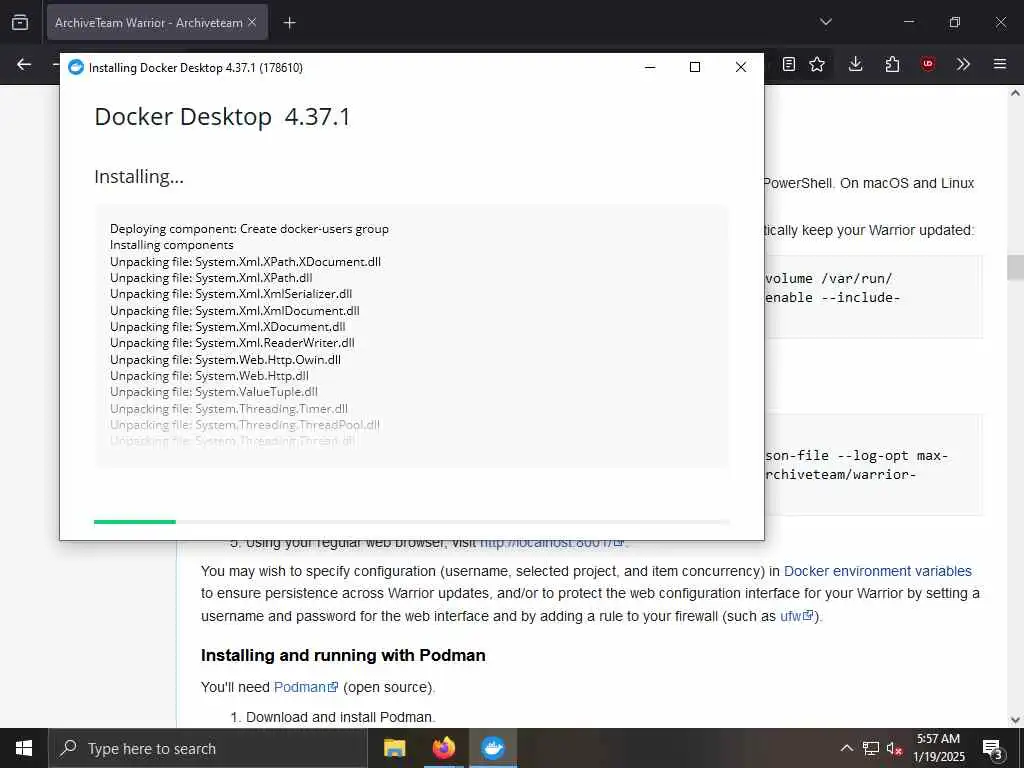Click the Docker whale icon in installer title
This screenshot has height=768, width=1024.
[76, 67]
